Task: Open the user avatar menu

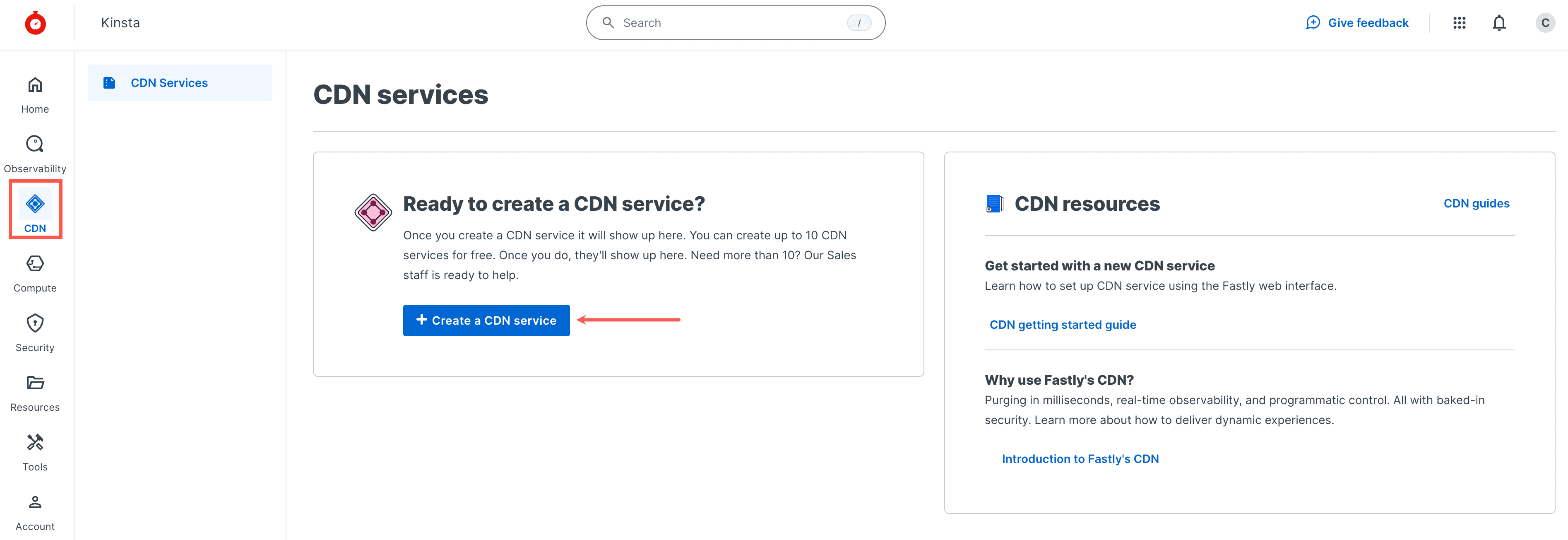Action: coord(1545,22)
